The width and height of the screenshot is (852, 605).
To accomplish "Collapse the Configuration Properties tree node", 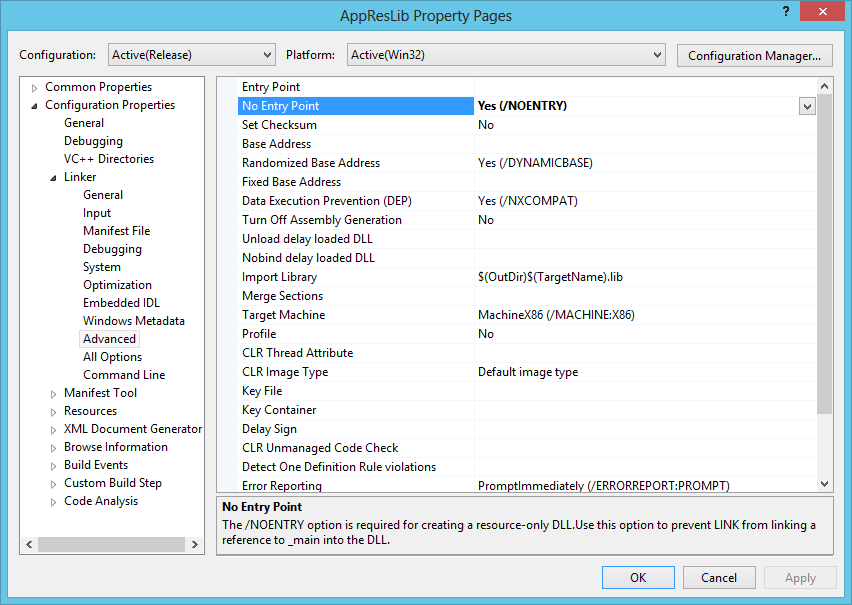I will [34, 105].
